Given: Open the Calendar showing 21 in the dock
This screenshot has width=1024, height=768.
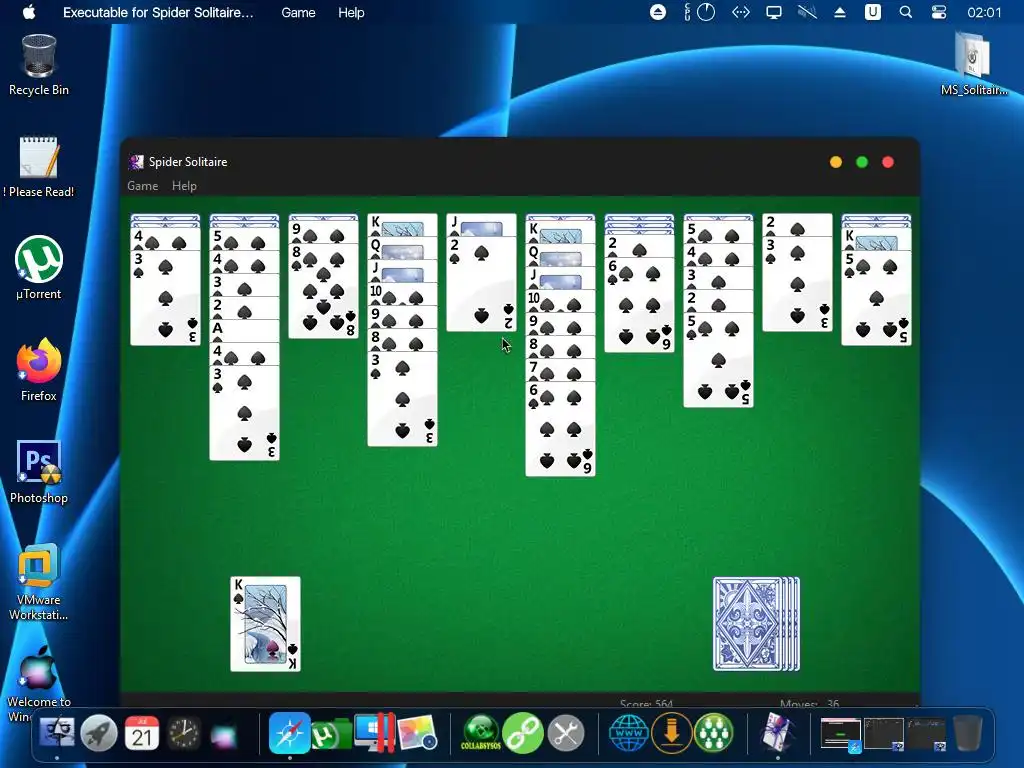Looking at the screenshot, I should tap(142, 733).
